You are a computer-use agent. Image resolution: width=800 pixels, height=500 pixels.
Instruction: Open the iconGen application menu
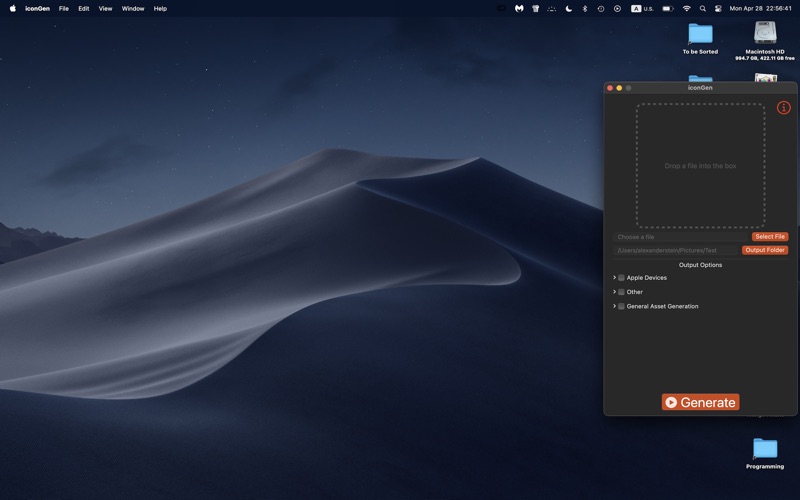(x=37, y=9)
